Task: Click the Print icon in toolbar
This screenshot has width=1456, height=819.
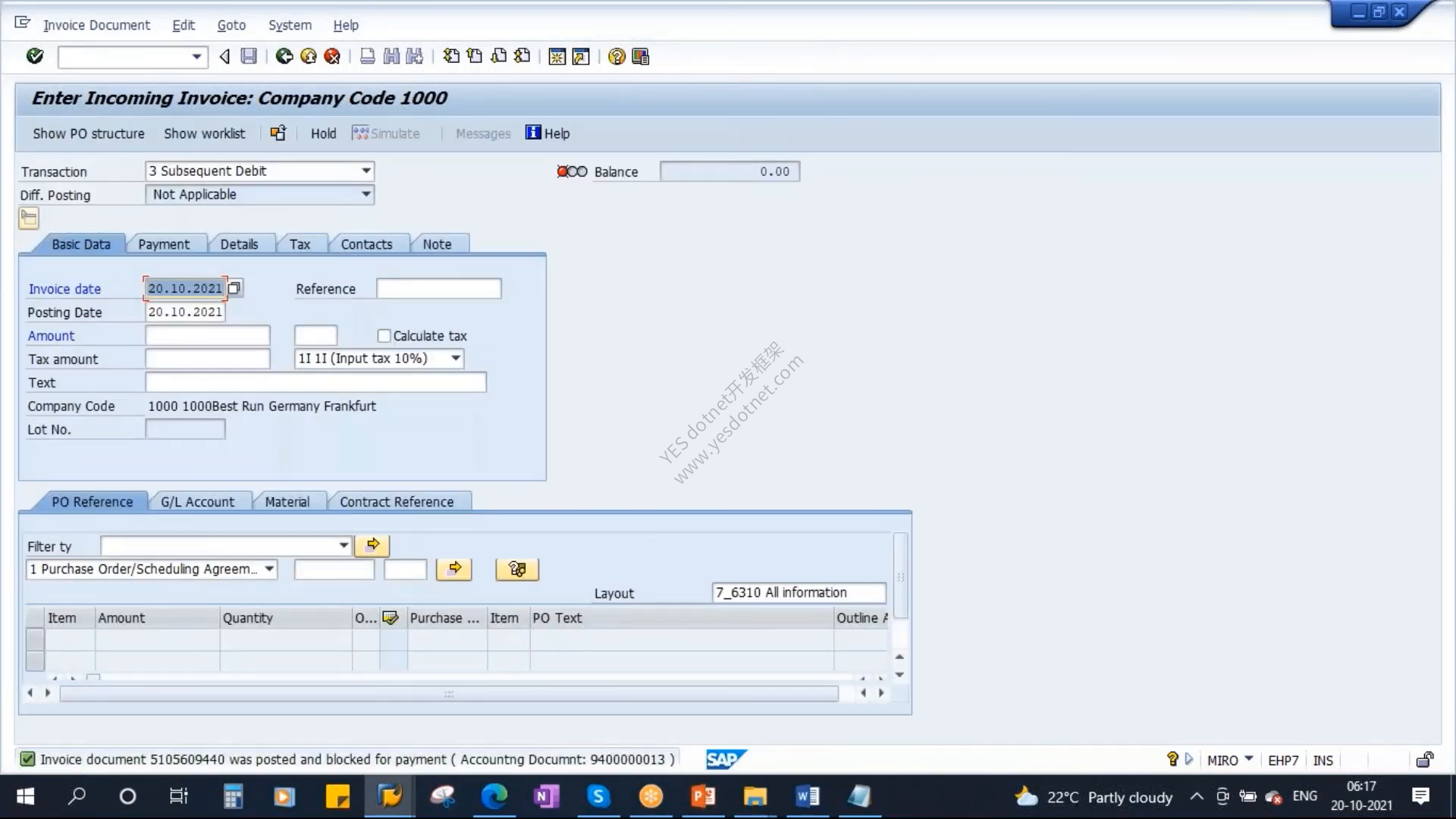Action: click(x=367, y=56)
